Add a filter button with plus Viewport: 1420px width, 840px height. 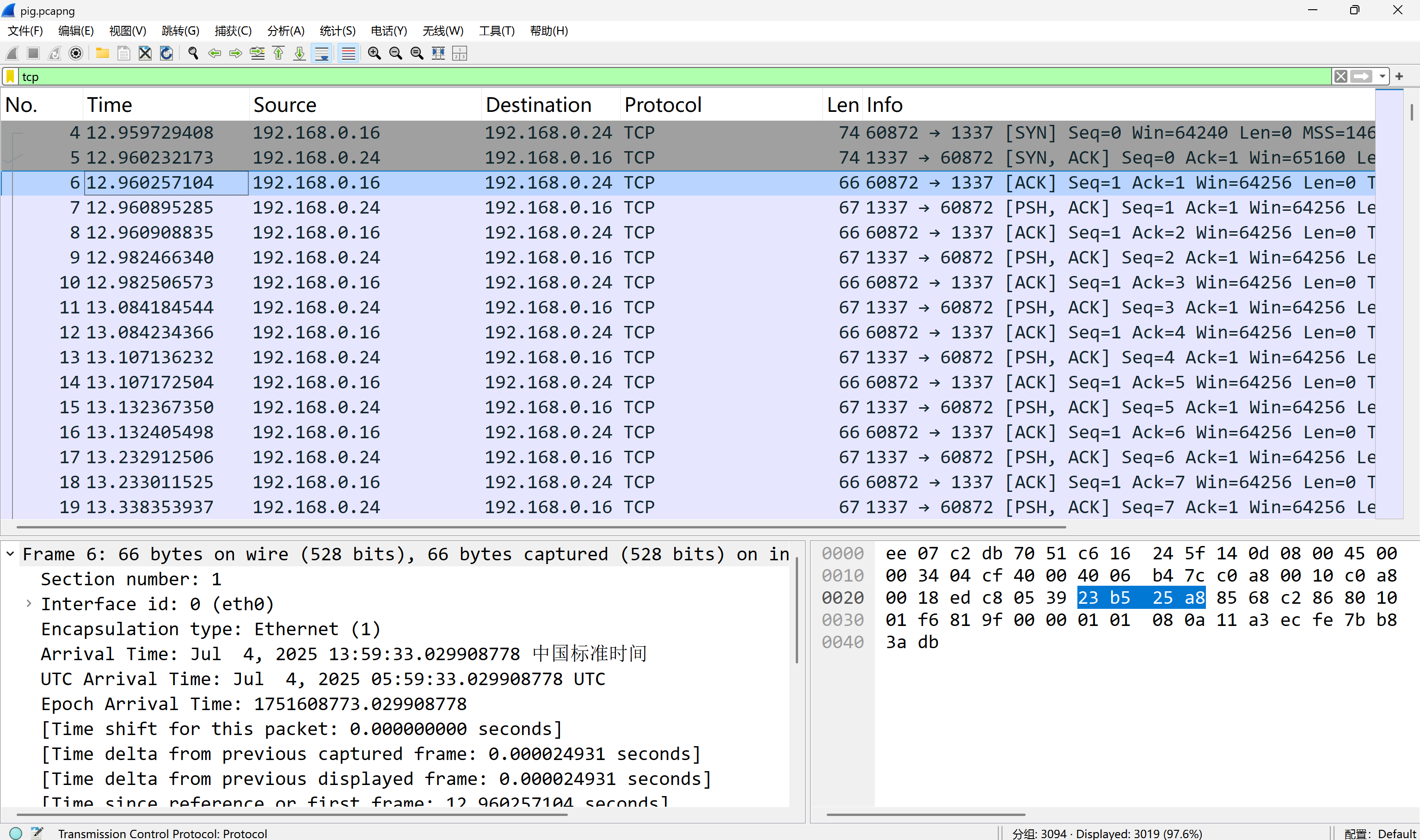pos(1399,76)
